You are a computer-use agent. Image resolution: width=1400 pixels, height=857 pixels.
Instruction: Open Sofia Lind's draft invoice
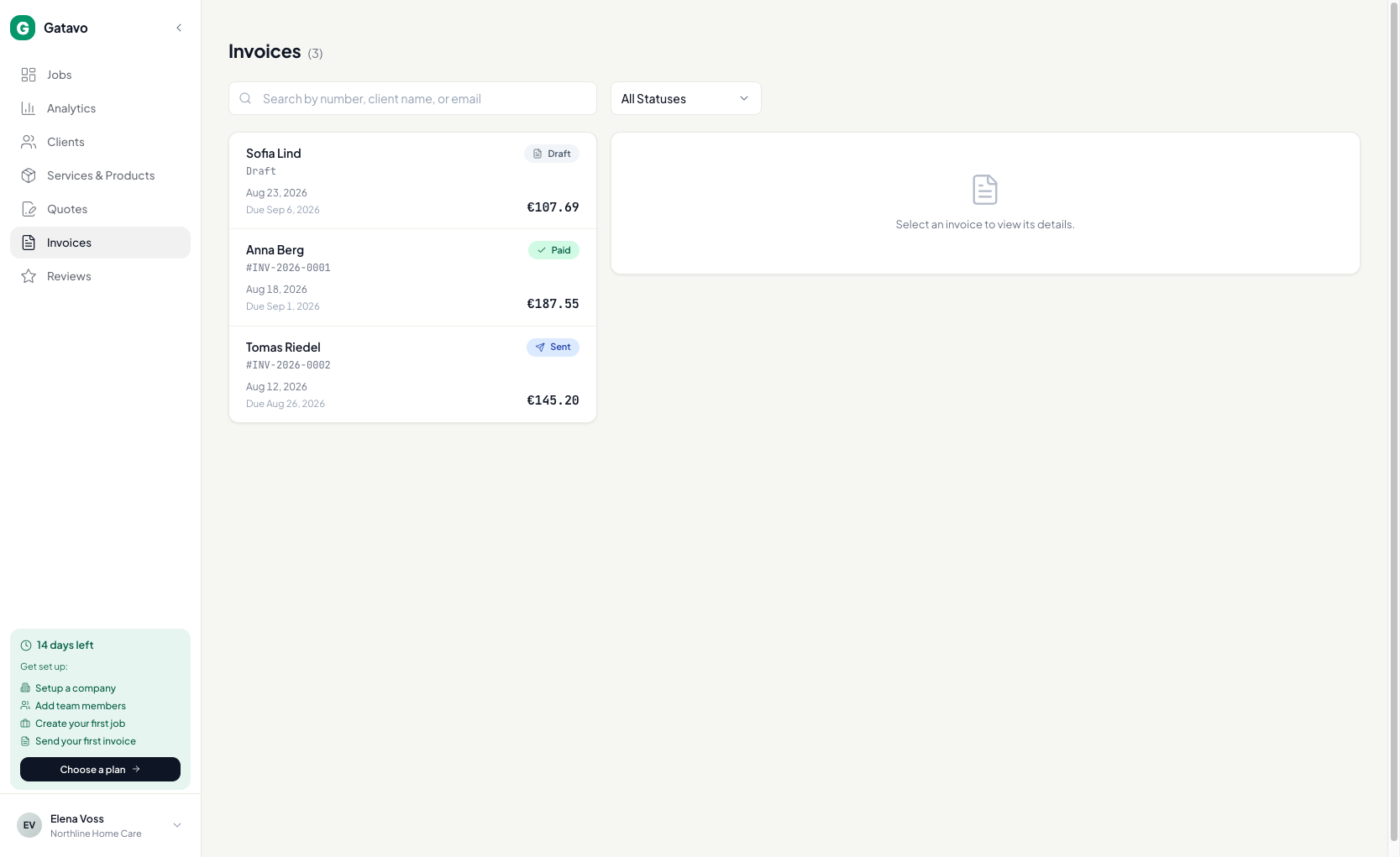click(x=412, y=180)
